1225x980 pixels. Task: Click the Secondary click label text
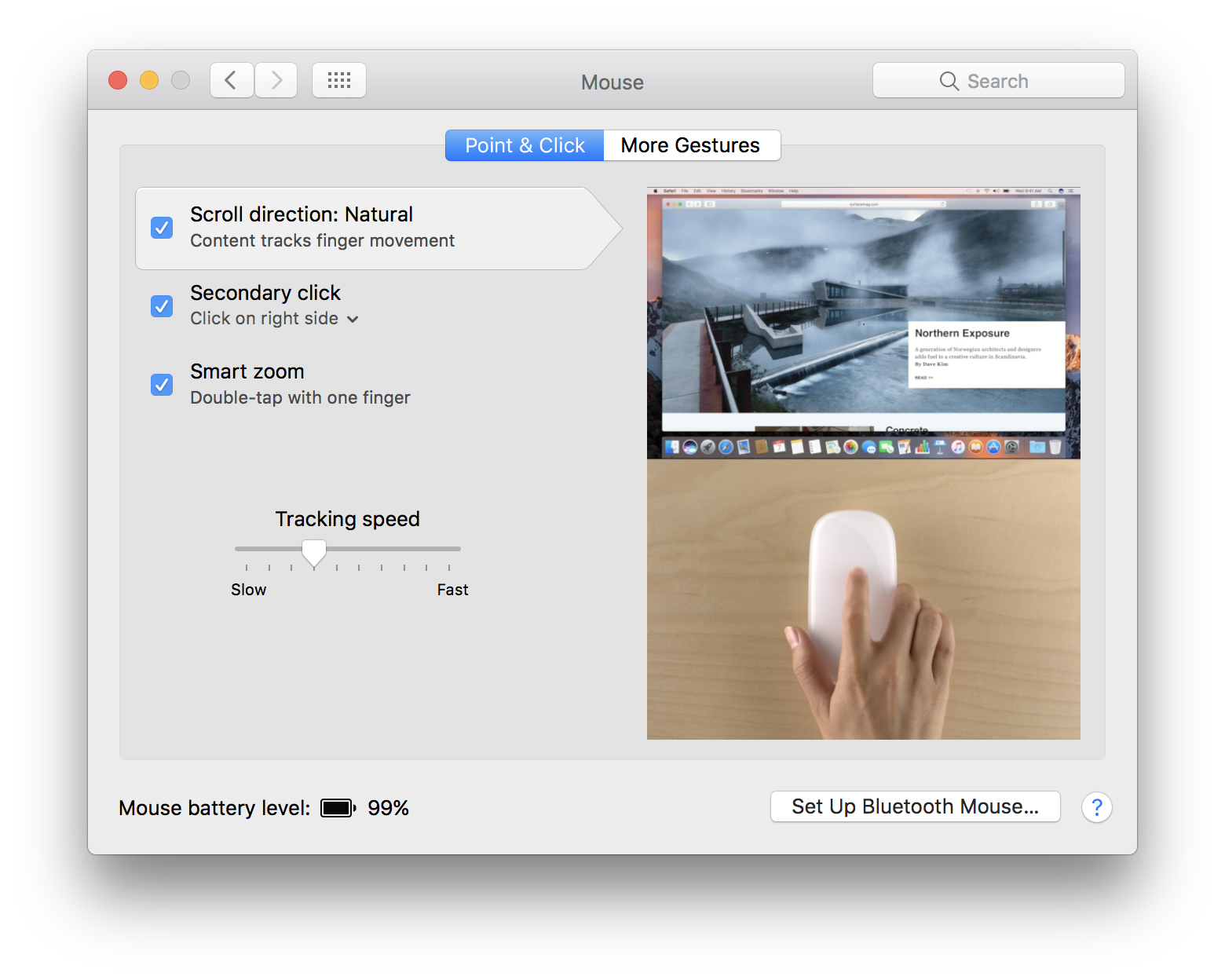[x=265, y=293]
